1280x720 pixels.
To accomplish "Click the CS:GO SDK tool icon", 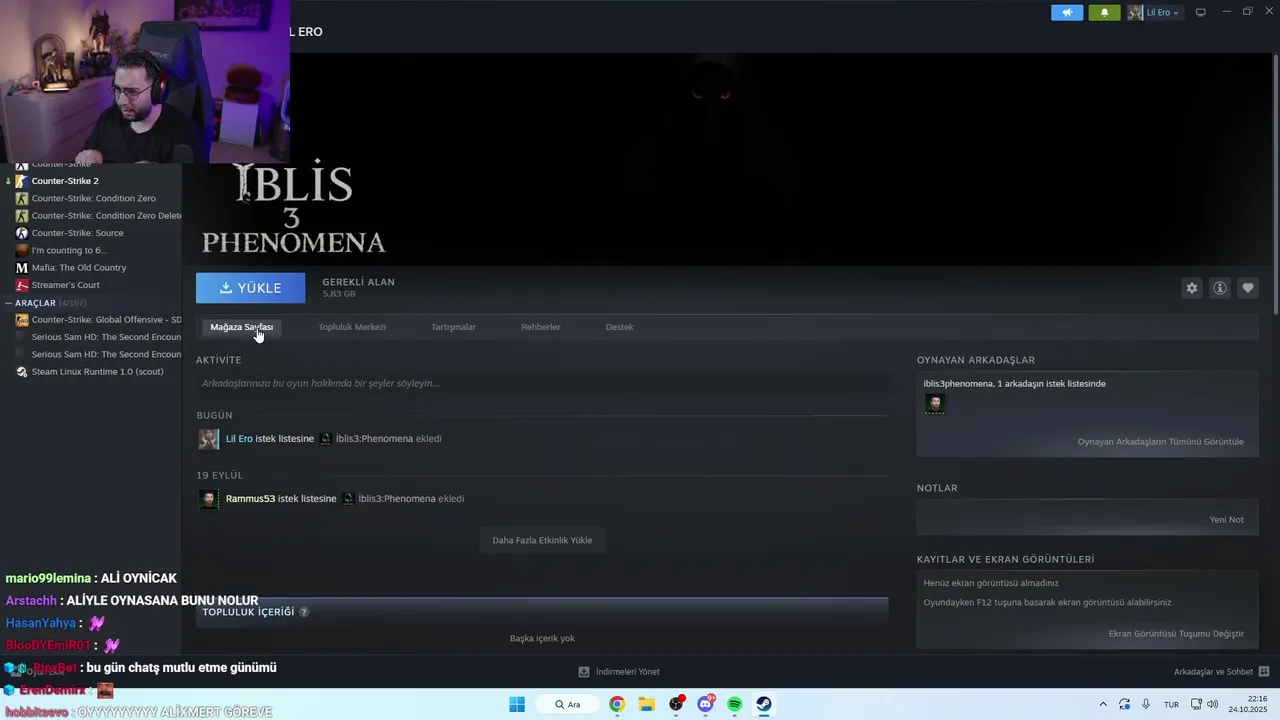I will click(22, 320).
